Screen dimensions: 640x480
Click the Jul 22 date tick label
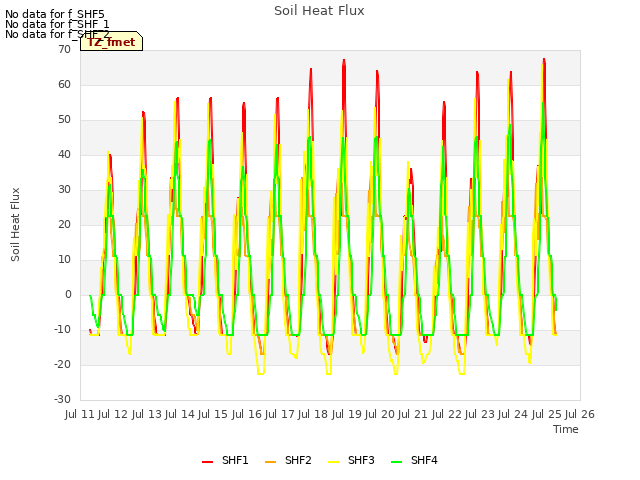tap(446, 414)
